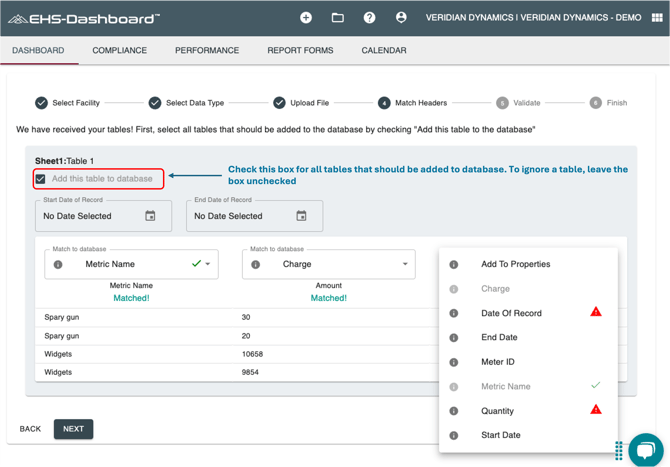Open the apps grid icon
This screenshot has height=467, width=670.
656,18
